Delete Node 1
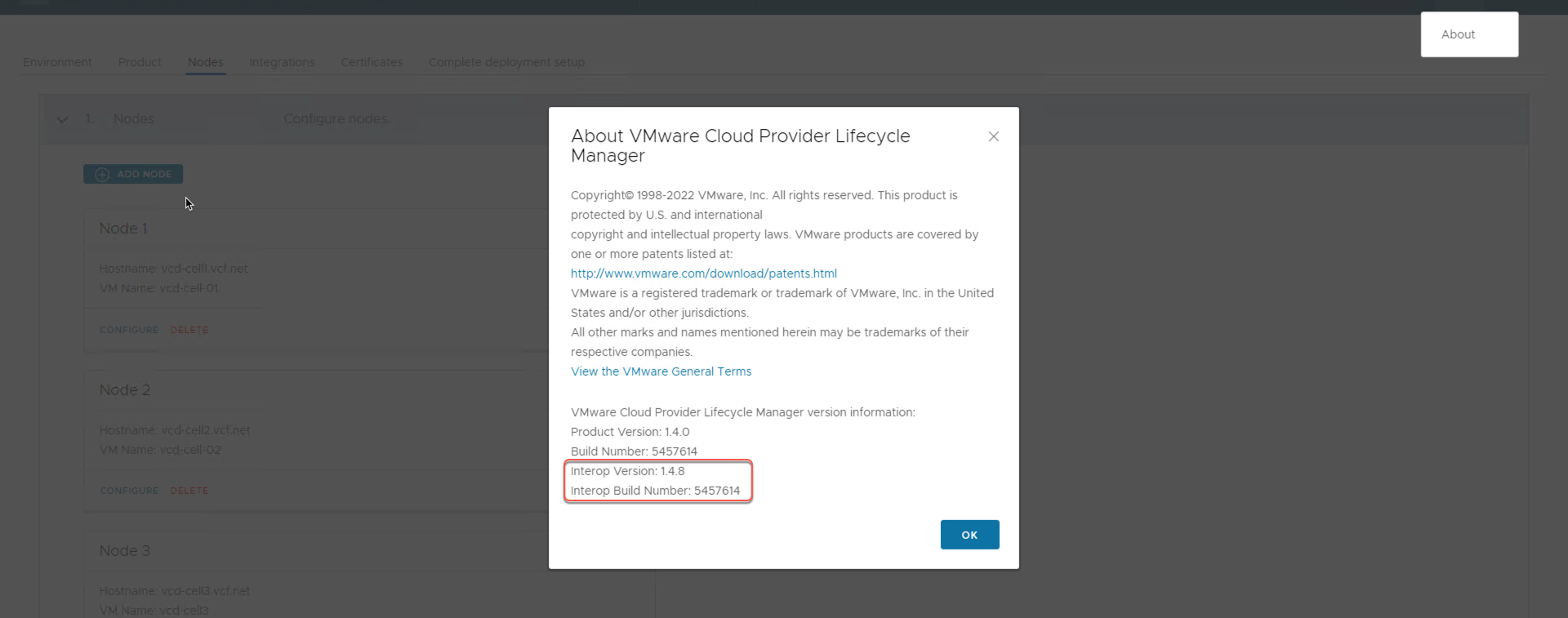Viewport: 1568px width, 618px height. pyautogui.click(x=189, y=330)
